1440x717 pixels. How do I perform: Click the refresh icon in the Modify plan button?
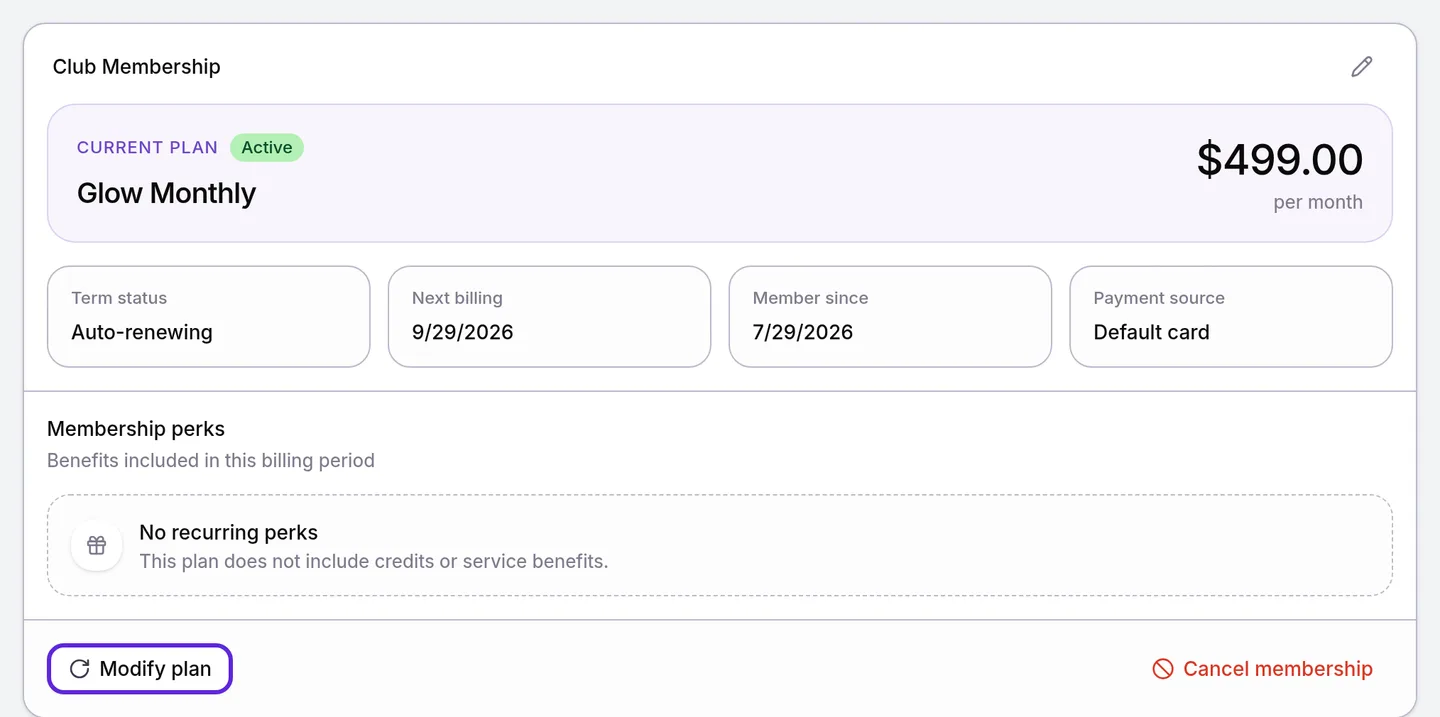coord(79,669)
